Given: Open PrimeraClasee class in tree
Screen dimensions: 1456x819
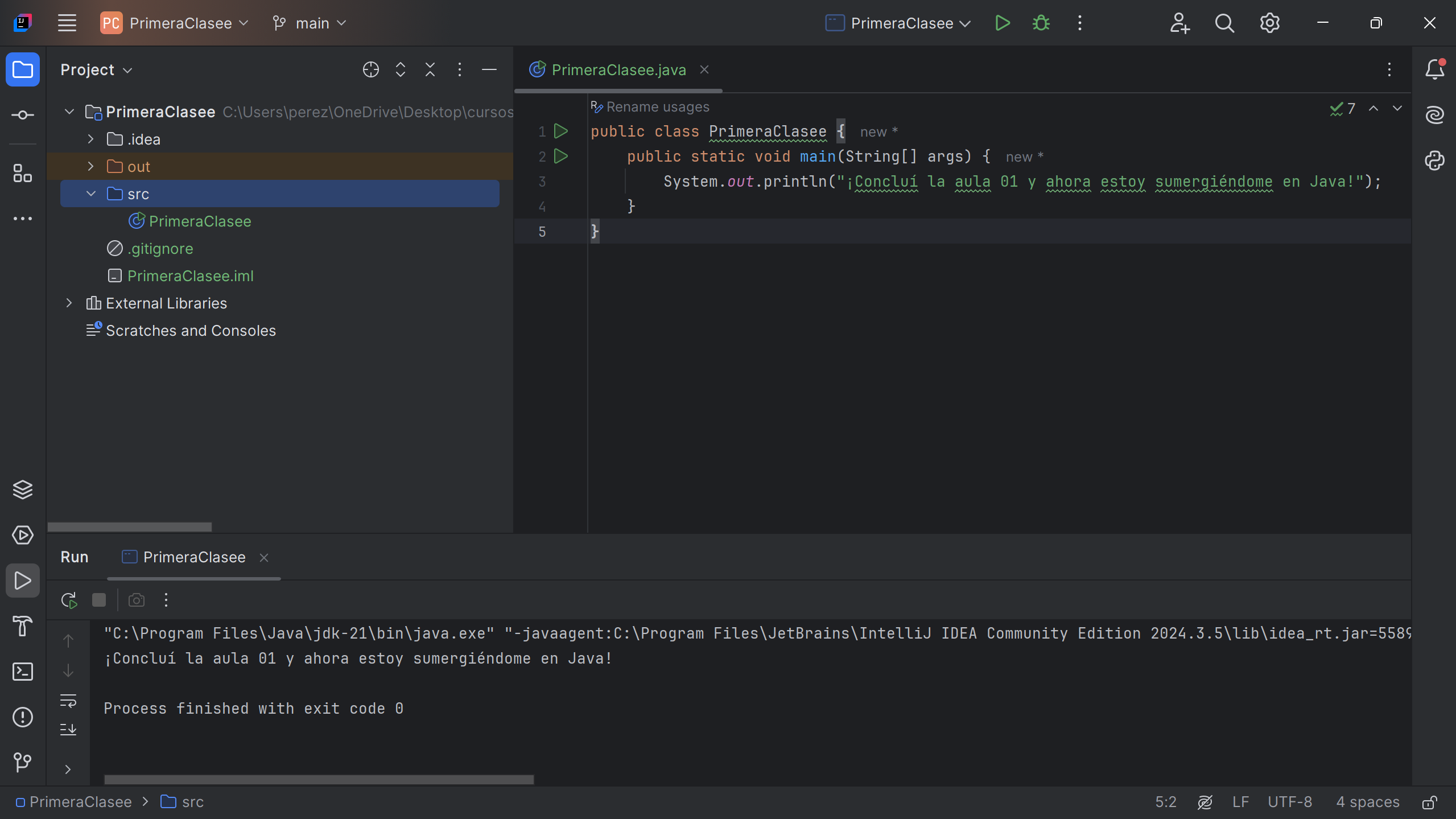Looking at the screenshot, I should [190, 221].
